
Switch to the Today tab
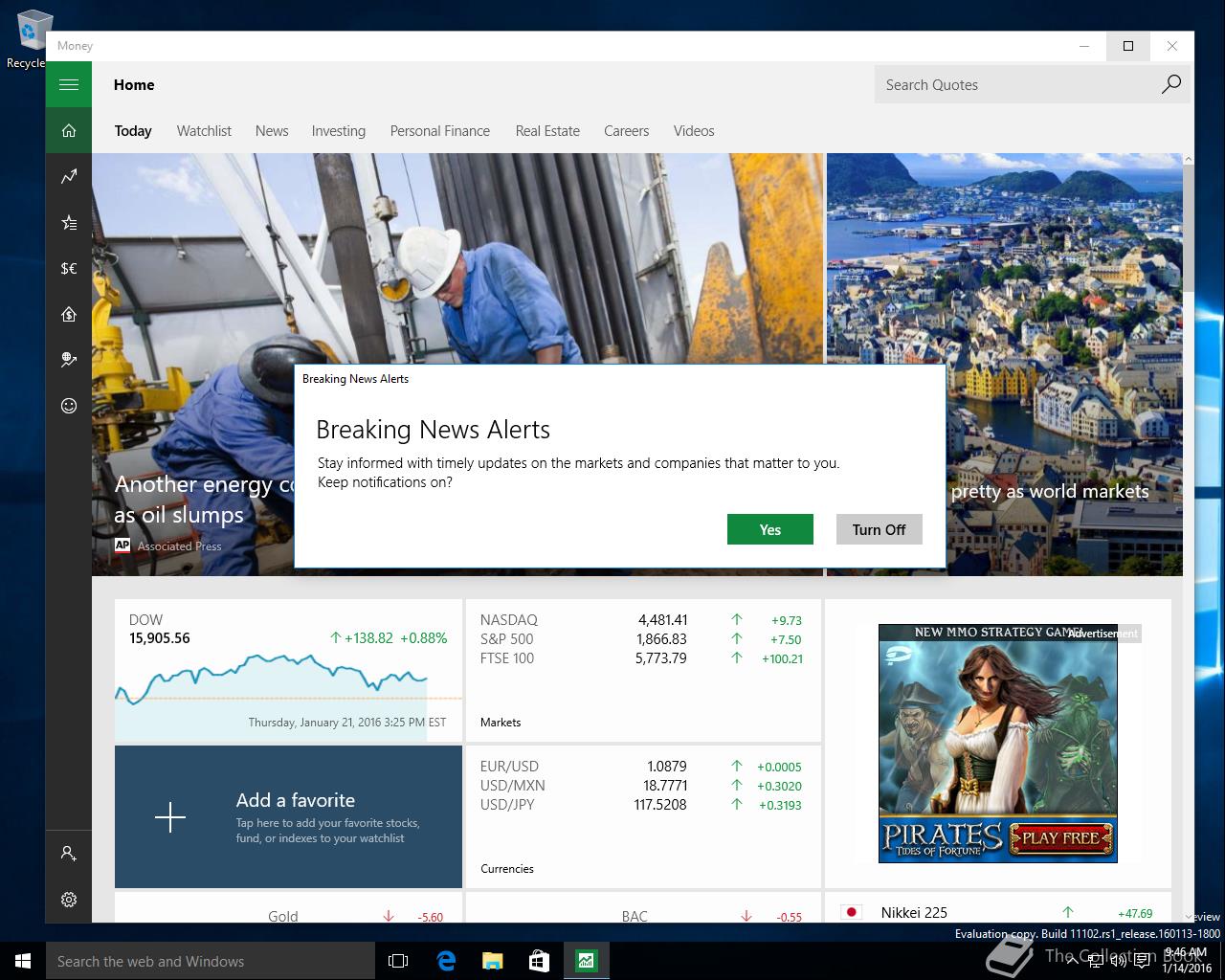(x=133, y=131)
